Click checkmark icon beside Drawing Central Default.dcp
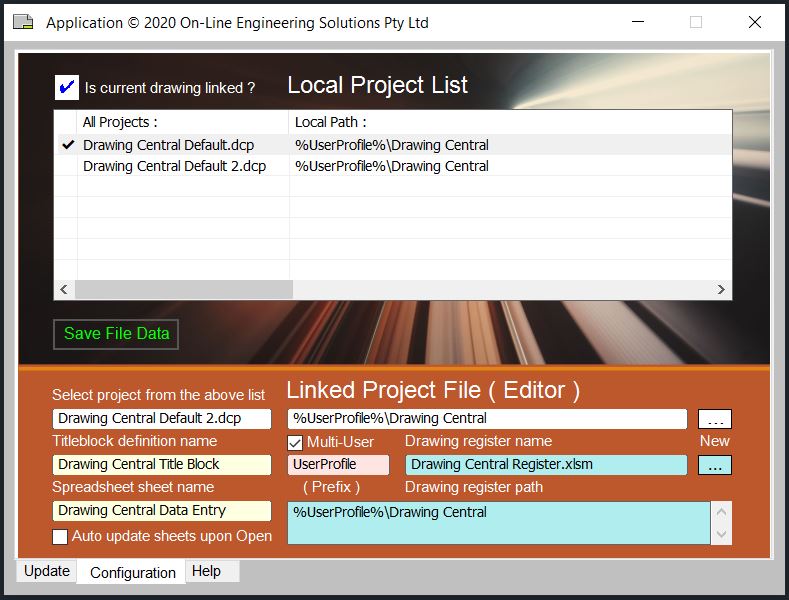 pyautogui.click(x=67, y=145)
